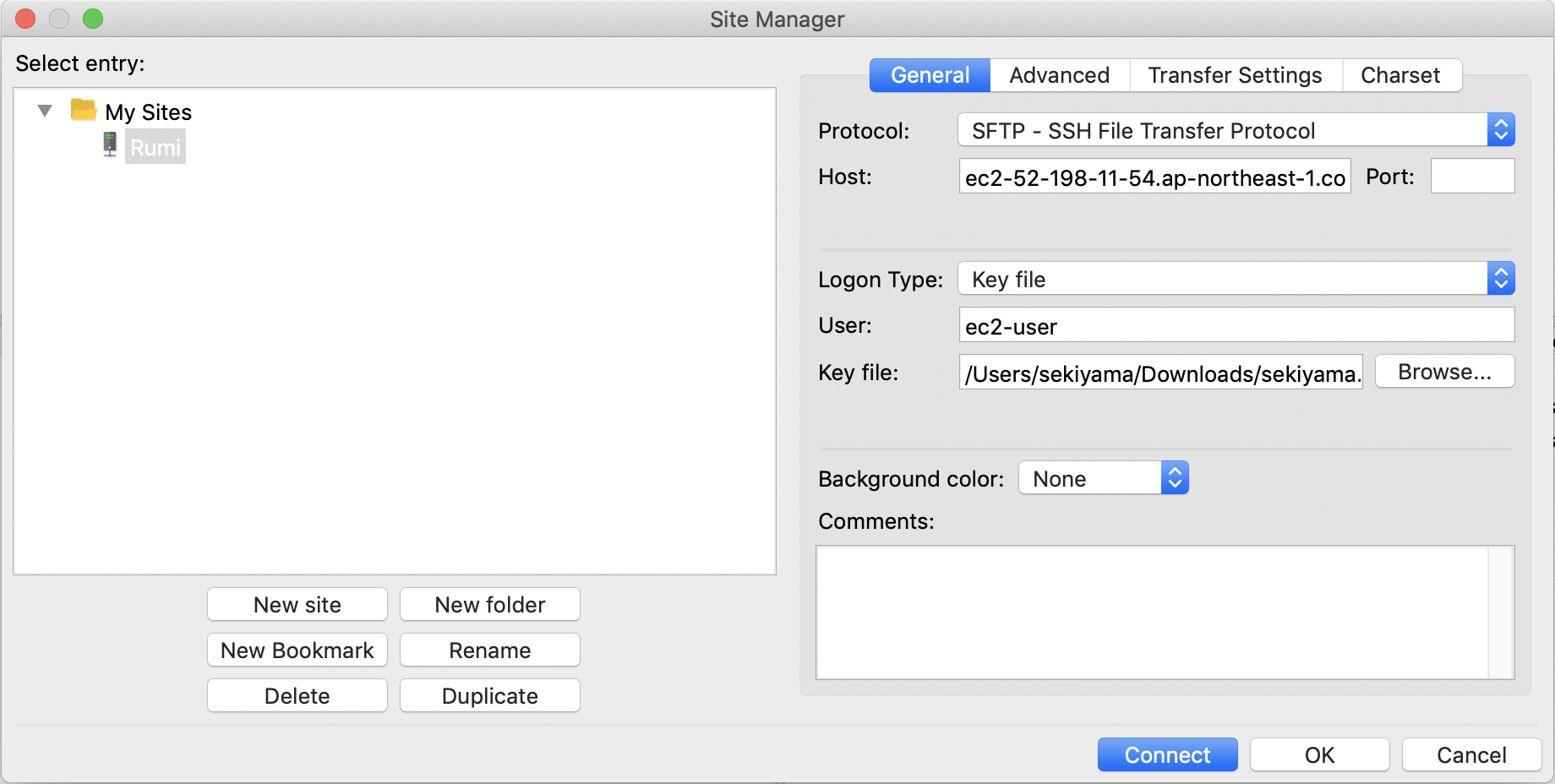
Task: Switch to the General tab
Action: (x=930, y=75)
